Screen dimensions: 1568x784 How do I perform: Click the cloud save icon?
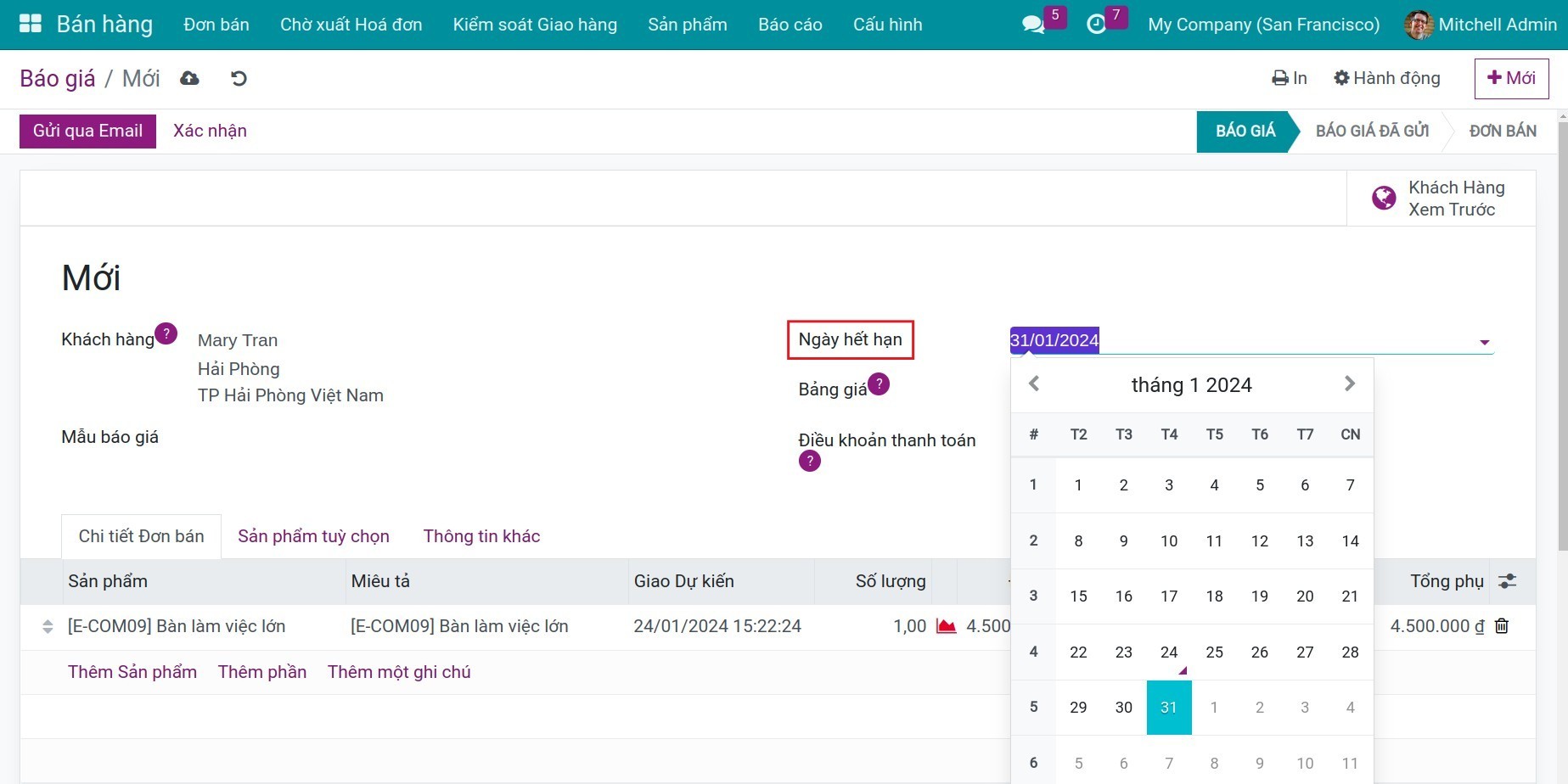point(189,78)
